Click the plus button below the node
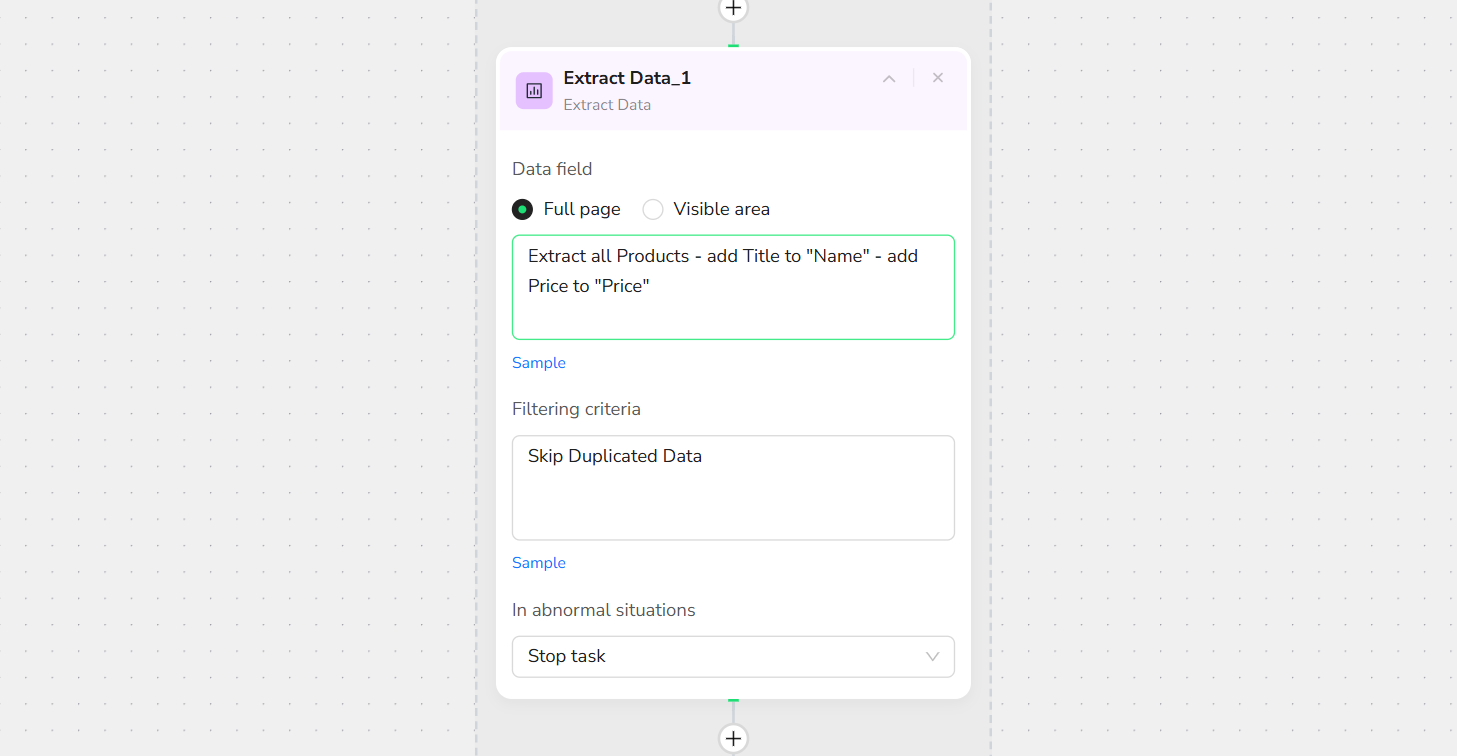This screenshot has height=756, width=1457. (x=733, y=738)
